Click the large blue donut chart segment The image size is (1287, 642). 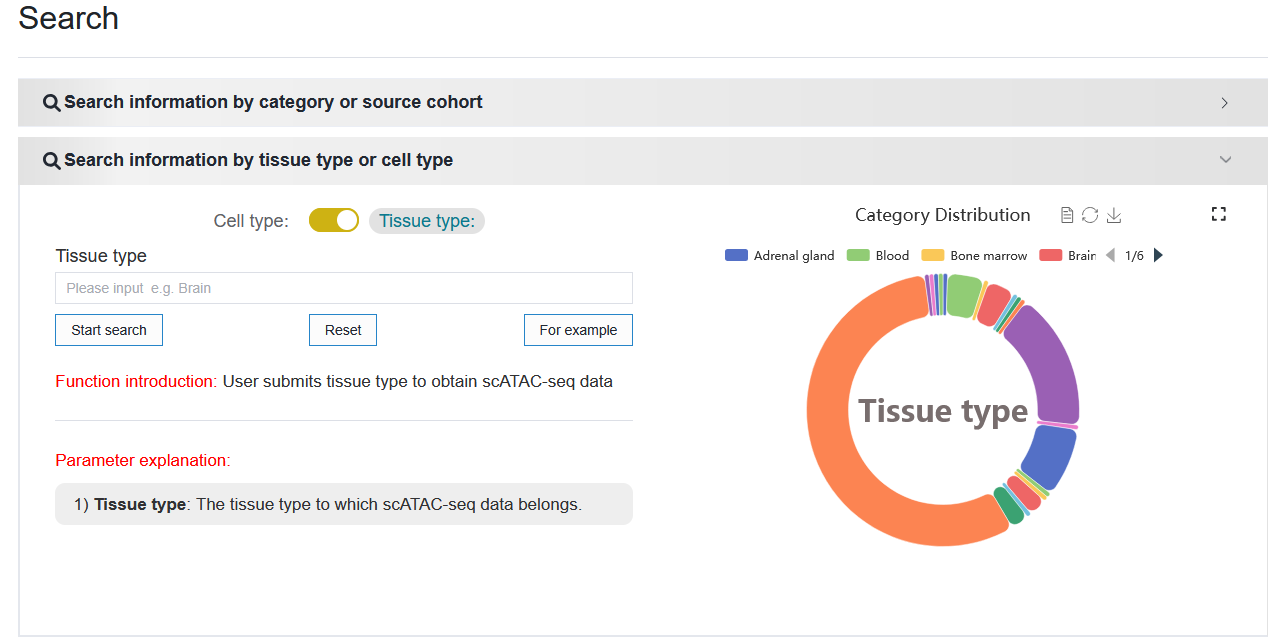point(1050,457)
